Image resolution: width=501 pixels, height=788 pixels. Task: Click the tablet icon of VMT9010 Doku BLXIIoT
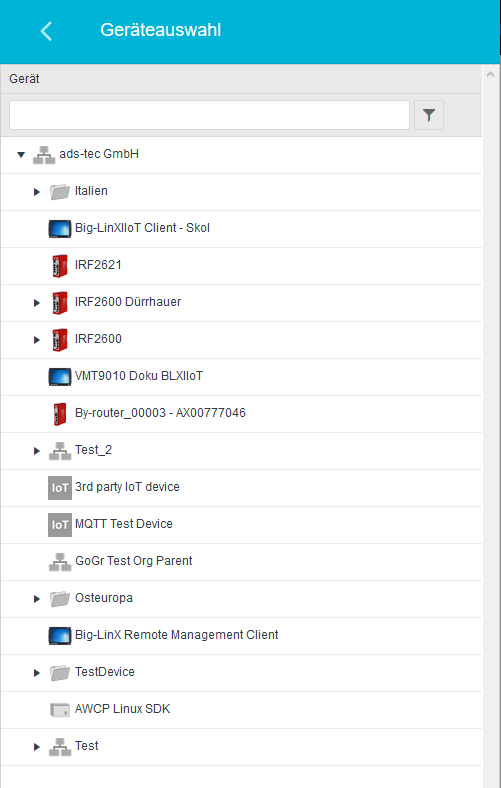(x=60, y=376)
